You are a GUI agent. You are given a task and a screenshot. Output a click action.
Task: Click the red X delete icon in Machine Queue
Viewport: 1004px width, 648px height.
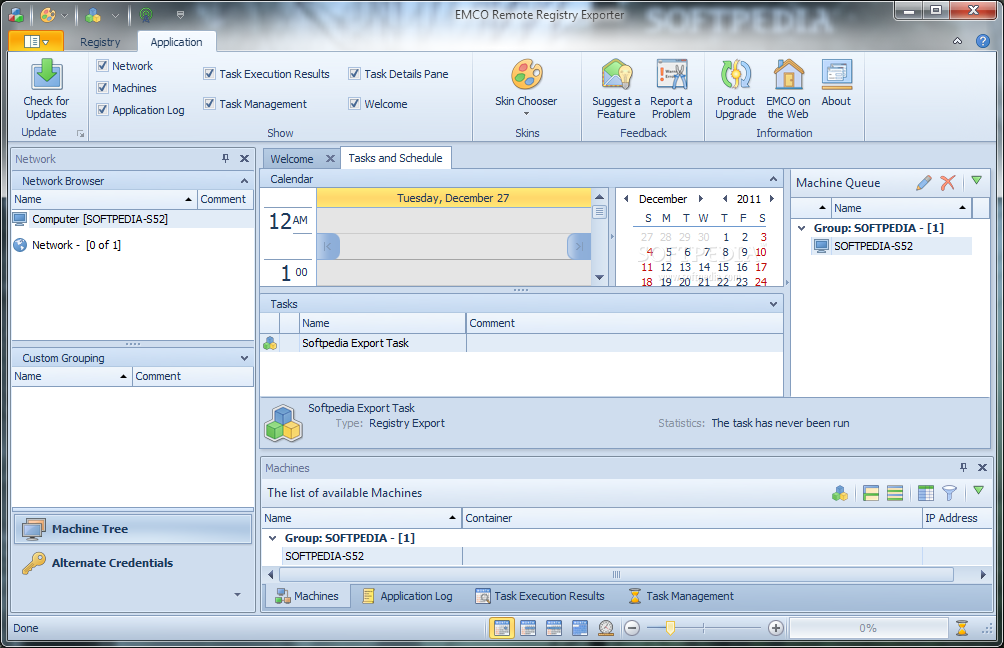(x=948, y=183)
